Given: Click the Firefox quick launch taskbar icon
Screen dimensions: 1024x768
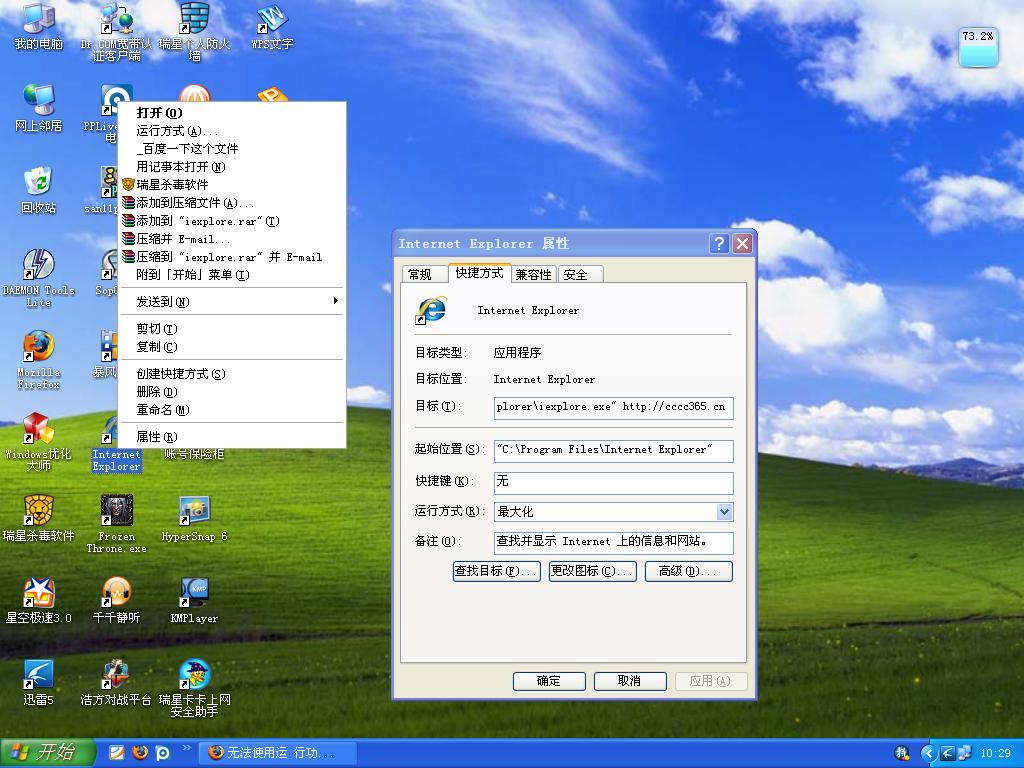Looking at the screenshot, I should pos(140,753).
